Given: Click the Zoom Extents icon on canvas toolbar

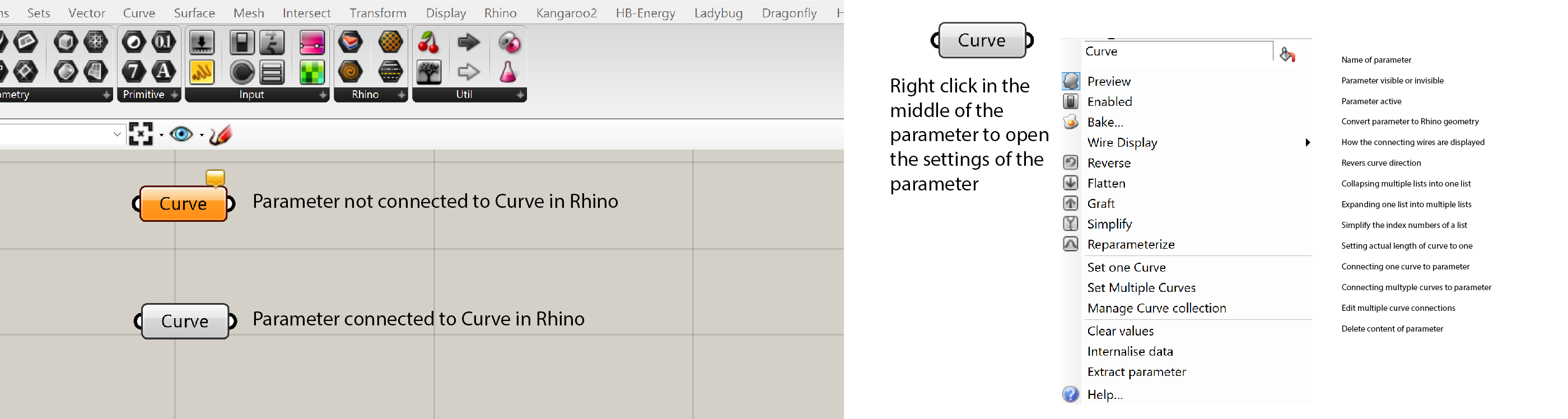Looking at the screenshot, I should pos(141,134).
